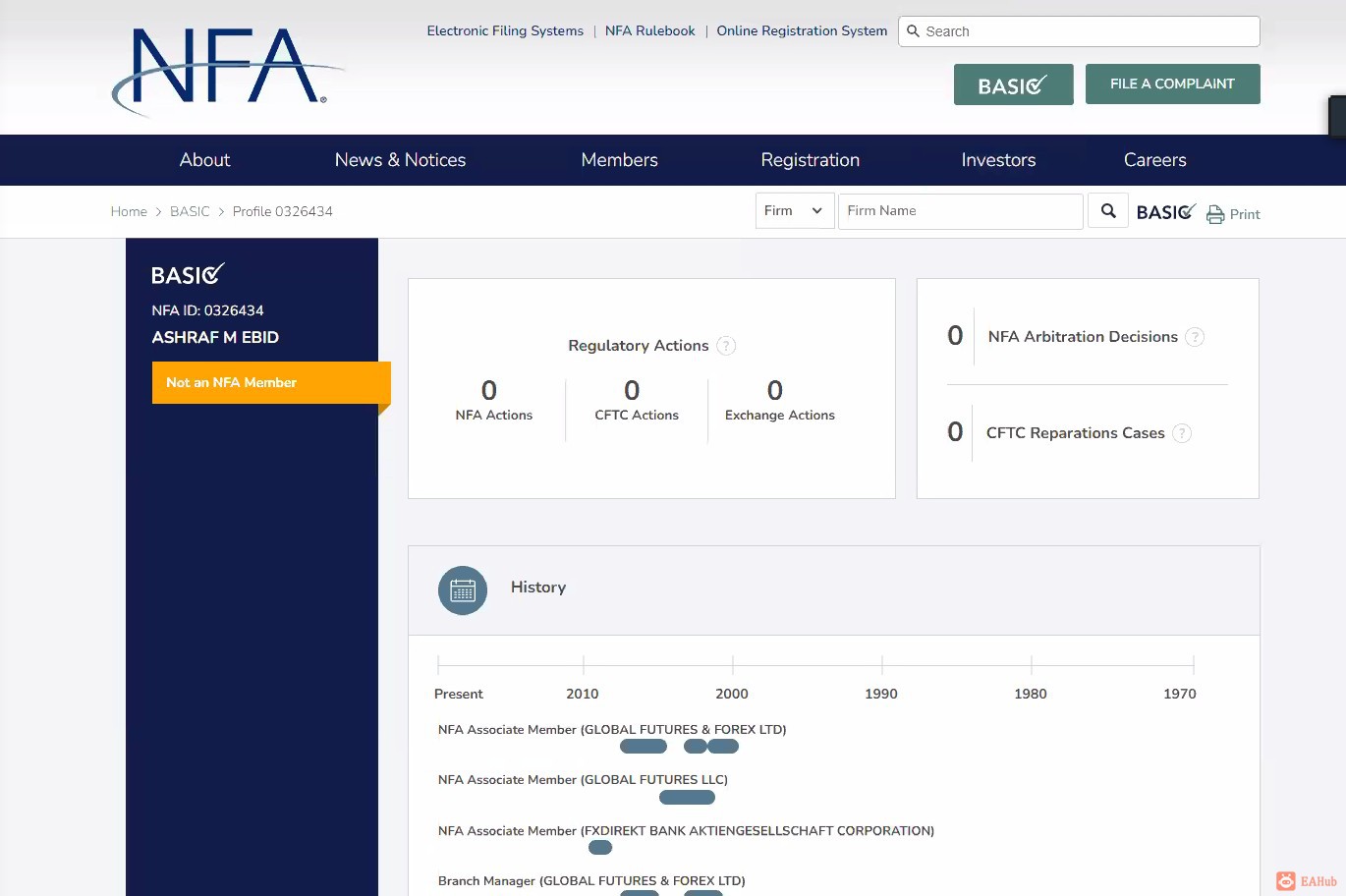Open the NFA Rulebook link

pos(649,31)
